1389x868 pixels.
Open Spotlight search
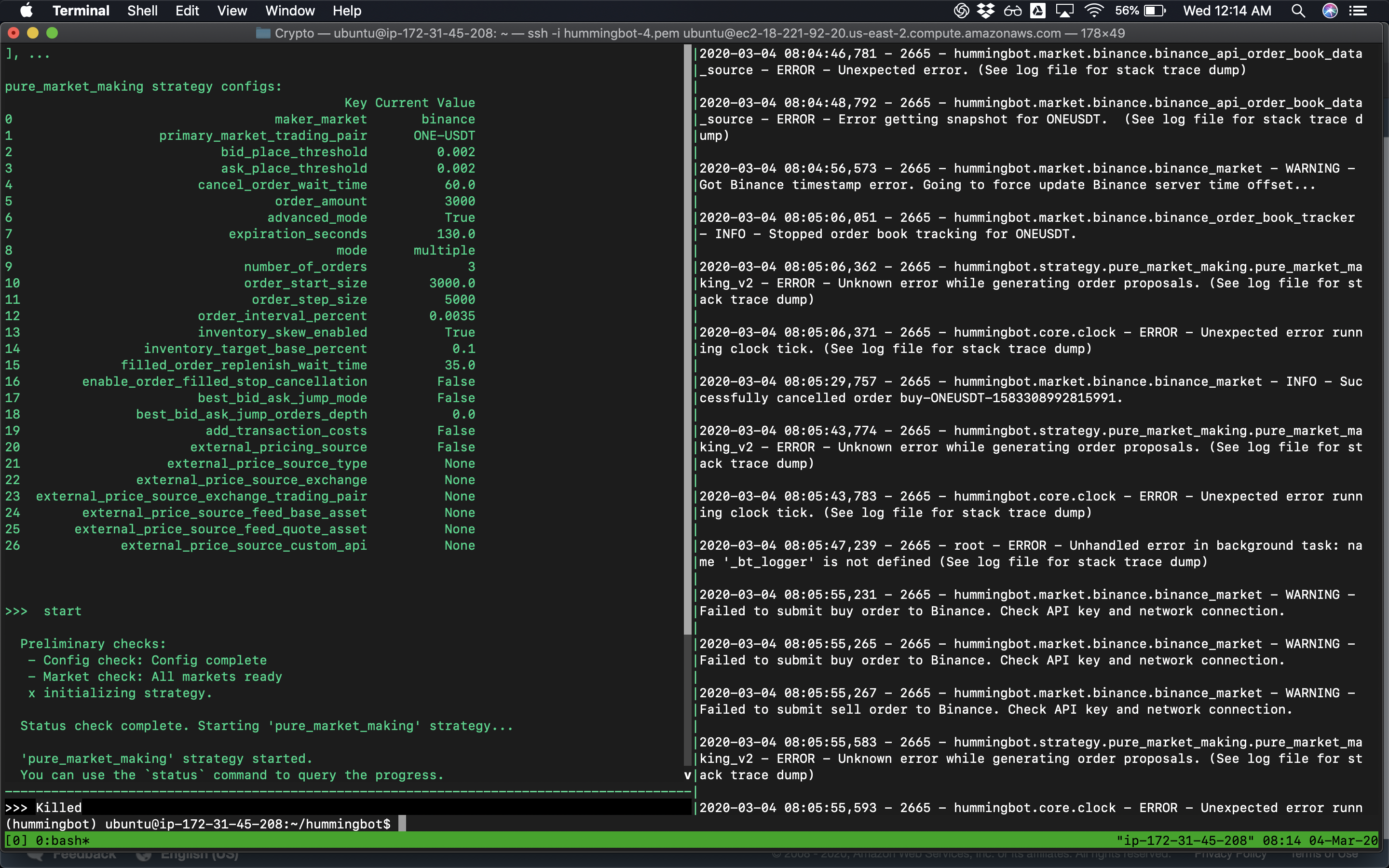tap(1298, 10)
